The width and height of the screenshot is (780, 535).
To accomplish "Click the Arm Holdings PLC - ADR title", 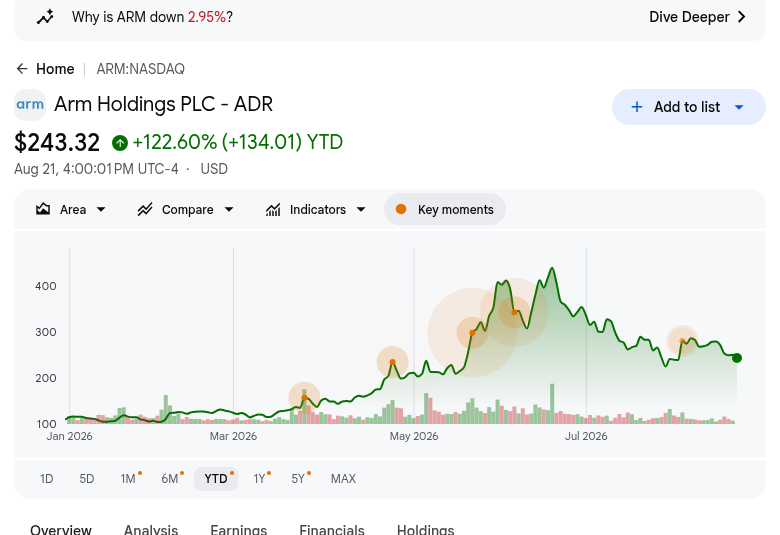I will pyautogui.click(x=164, y=105).
